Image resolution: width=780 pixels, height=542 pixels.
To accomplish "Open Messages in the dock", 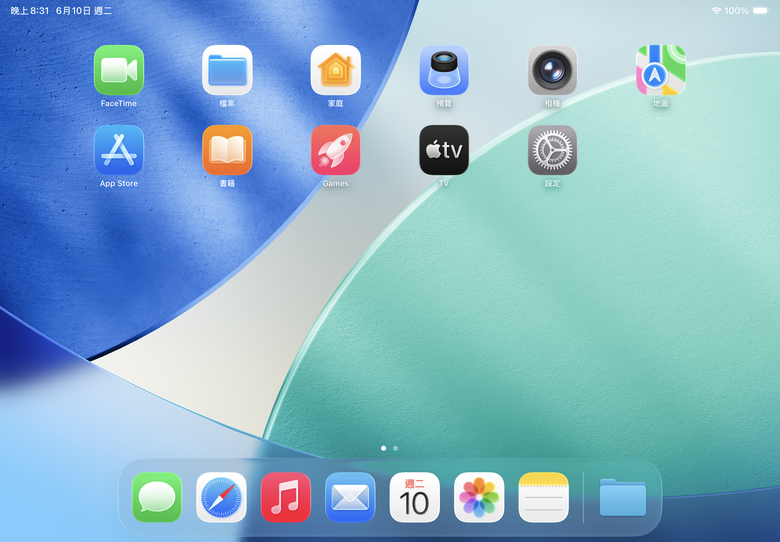I will click(x=157, y=497).
